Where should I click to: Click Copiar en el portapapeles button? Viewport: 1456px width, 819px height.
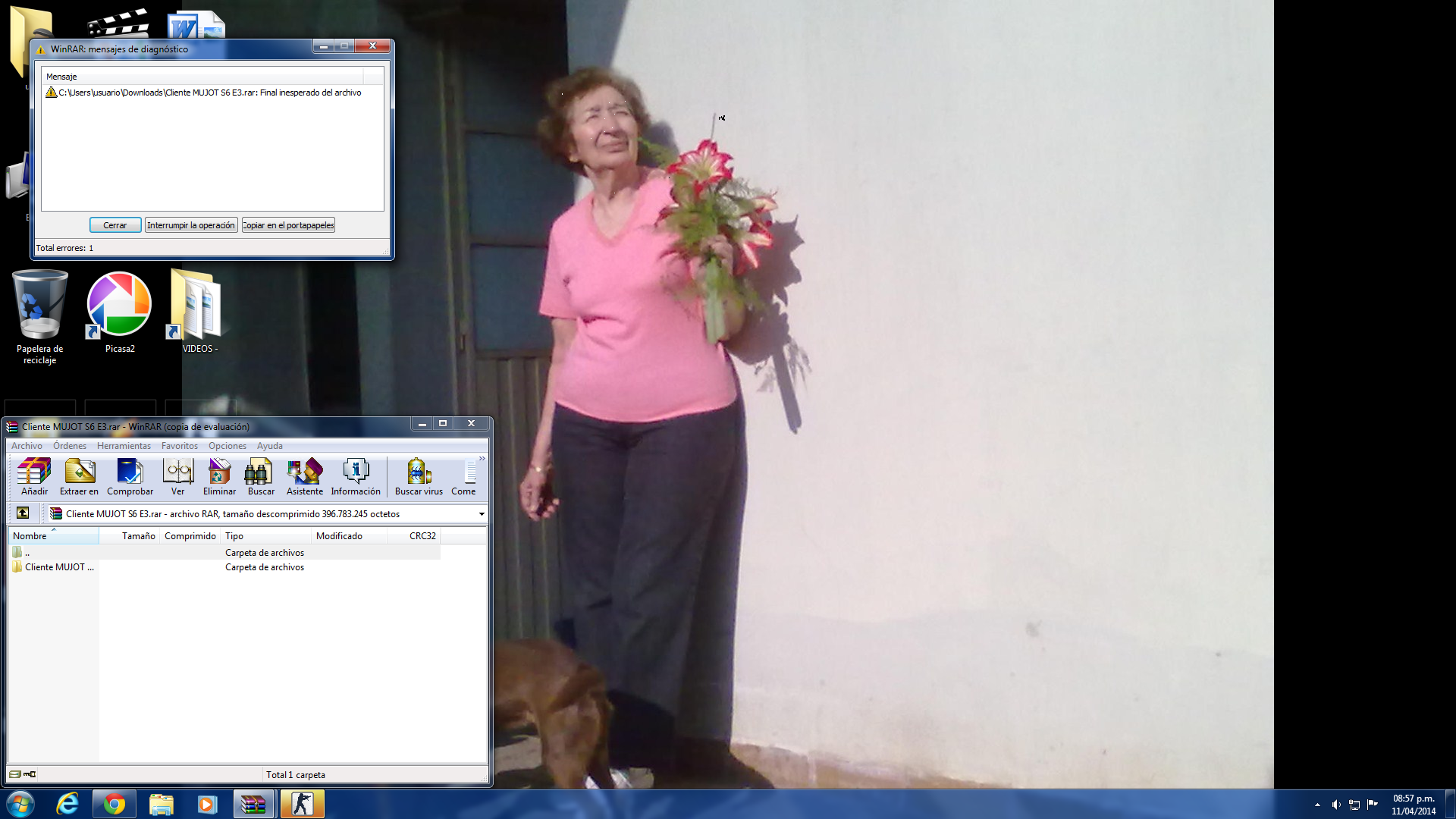(x=288, y=225)
